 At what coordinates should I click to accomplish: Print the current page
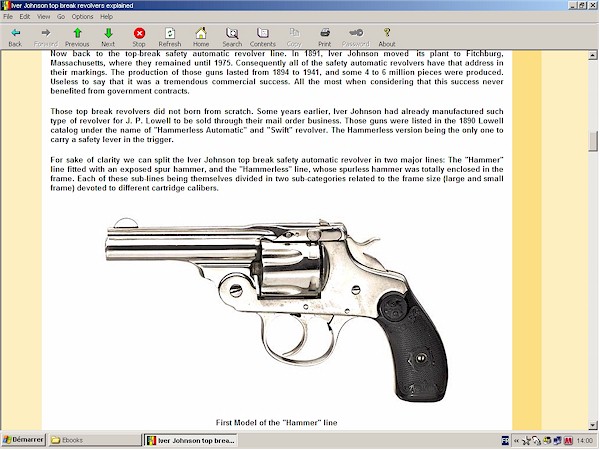[x=324, y=37]
